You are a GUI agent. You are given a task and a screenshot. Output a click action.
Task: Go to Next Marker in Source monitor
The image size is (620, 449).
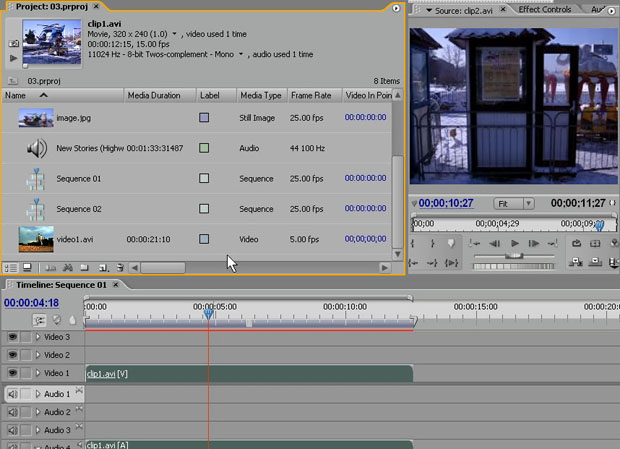(552, 243)
